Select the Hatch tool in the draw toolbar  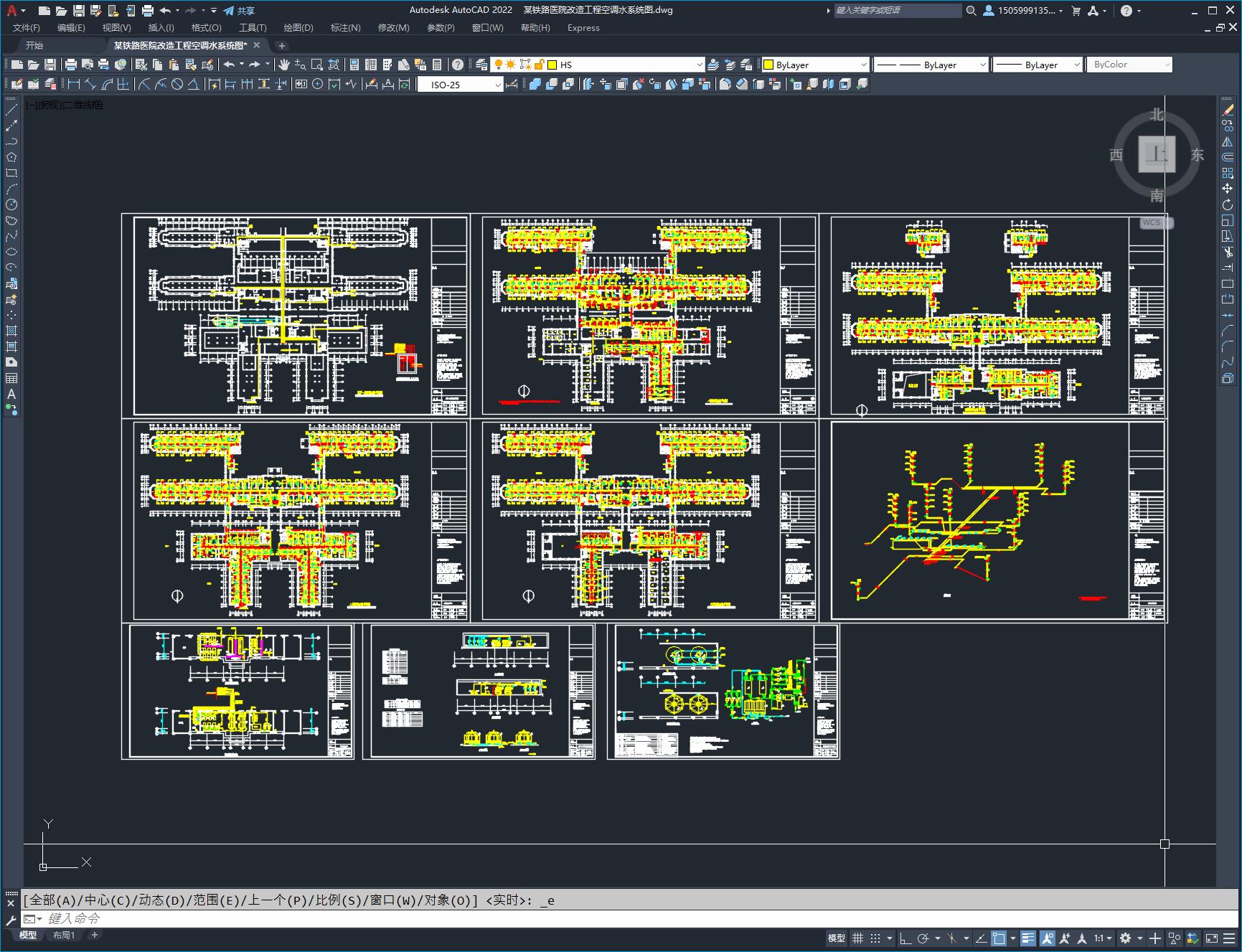[11, 331]
